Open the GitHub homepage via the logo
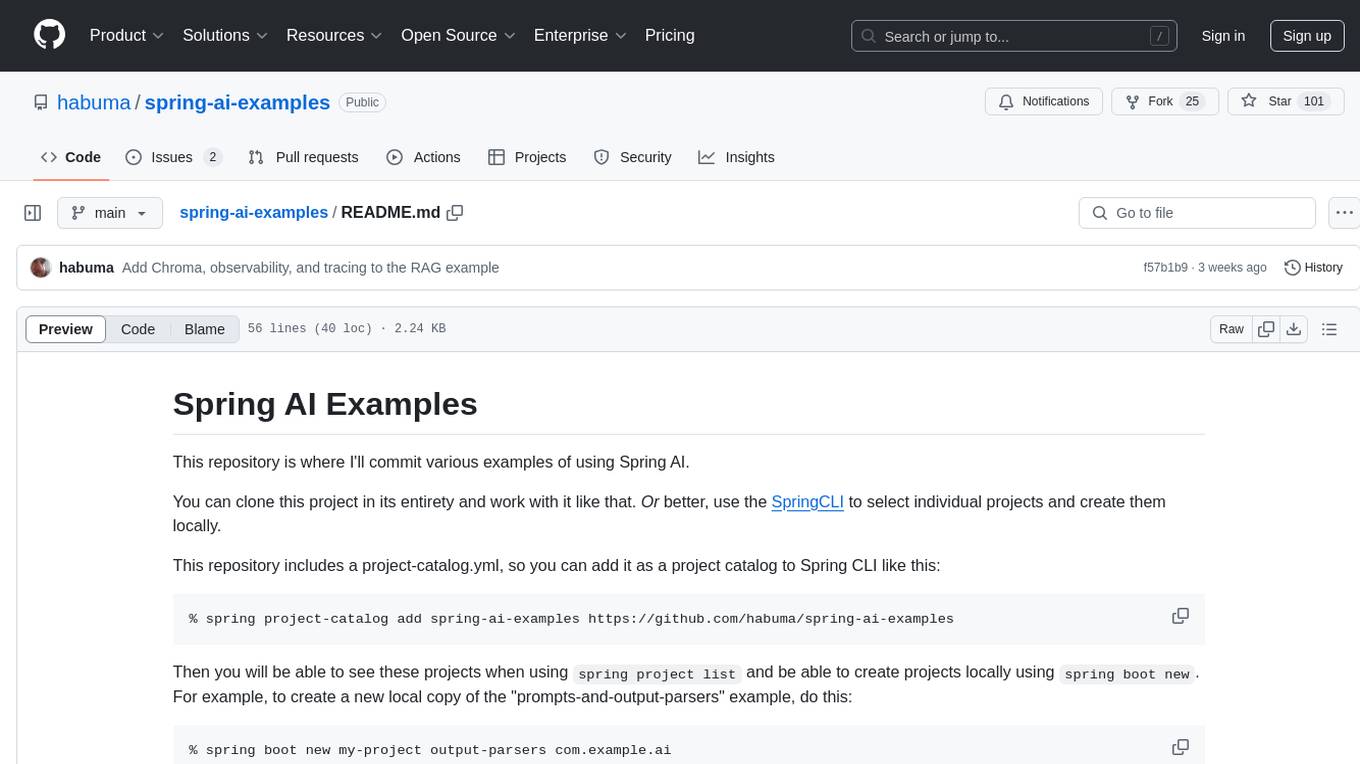 [x=49, y=35]
